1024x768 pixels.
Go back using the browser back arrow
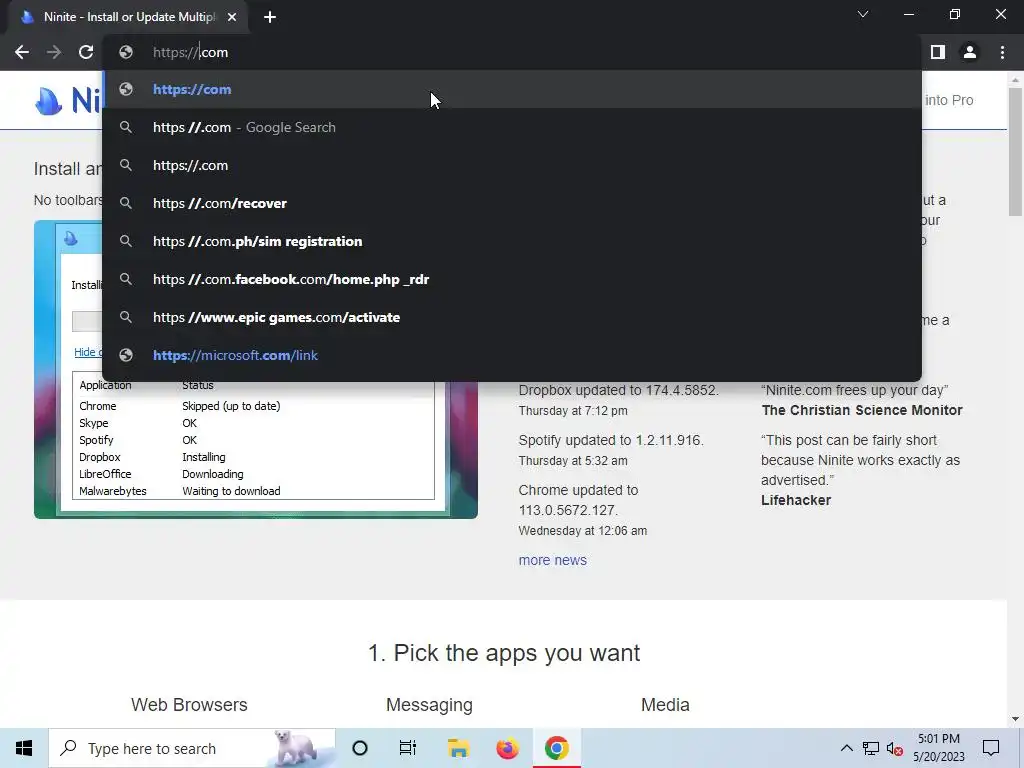pos(22,52)
